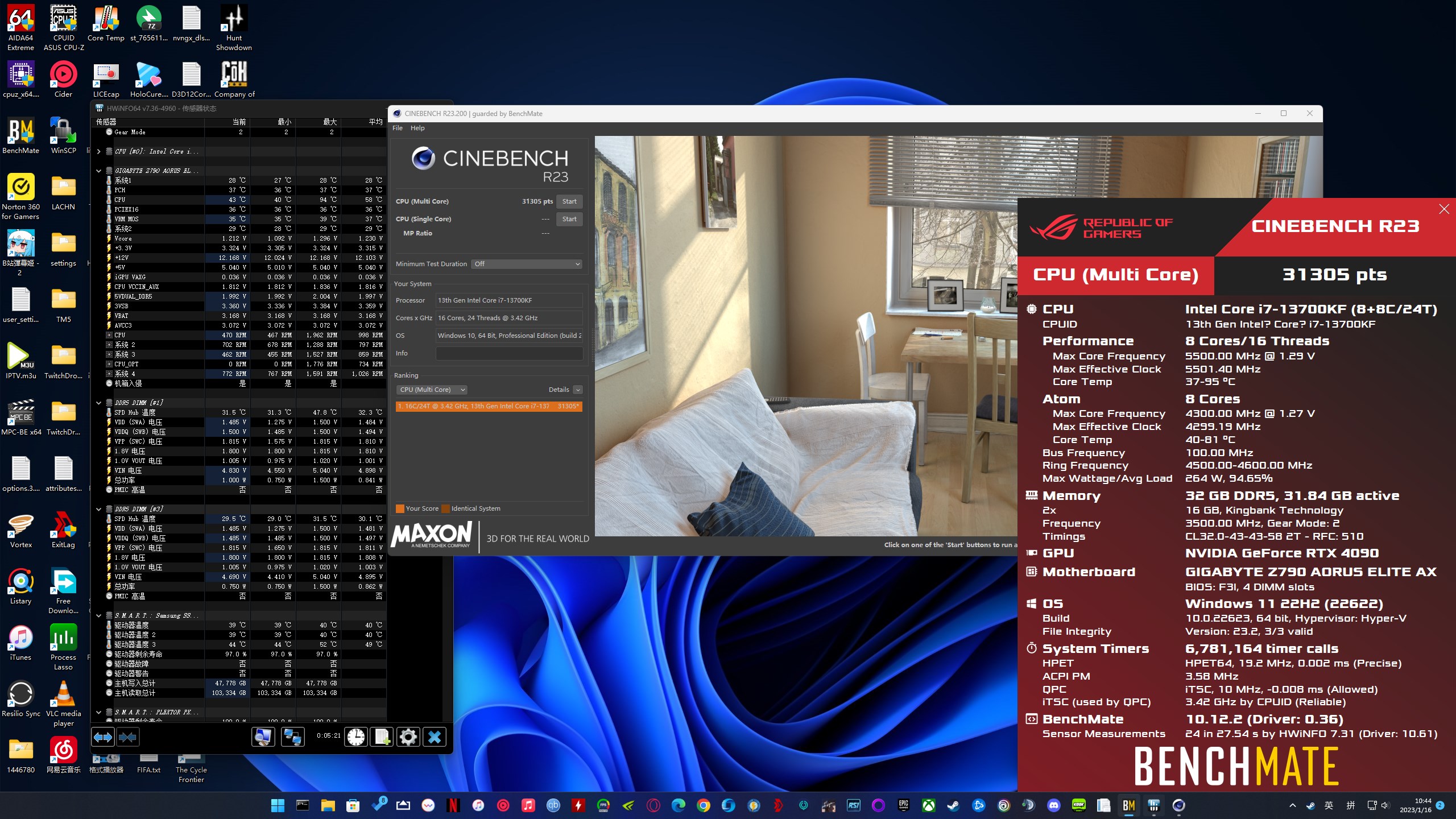
Task: Open Listary desktop icon
Action: [21, 586]
